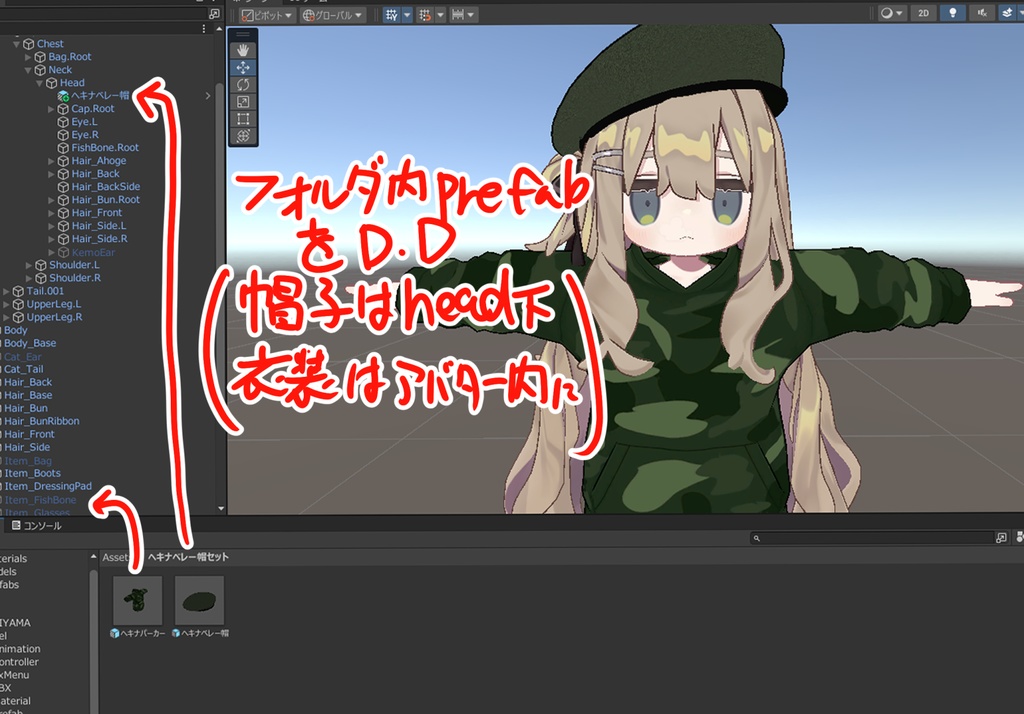Click the Console tab icon
Viewport: 1024px width, 714px height.
pos(16,525)
